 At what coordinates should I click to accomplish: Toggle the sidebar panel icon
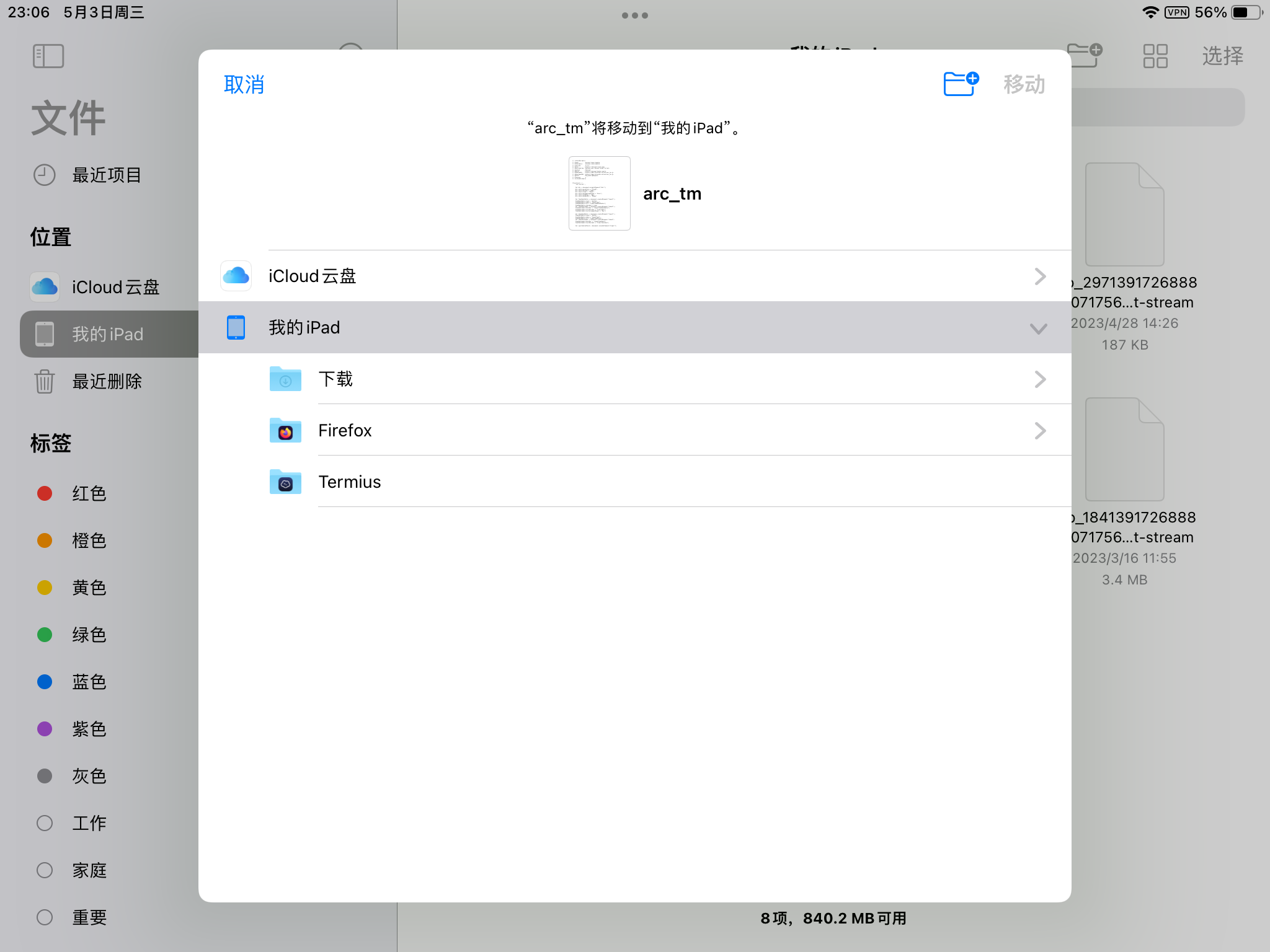coord(48,56)
